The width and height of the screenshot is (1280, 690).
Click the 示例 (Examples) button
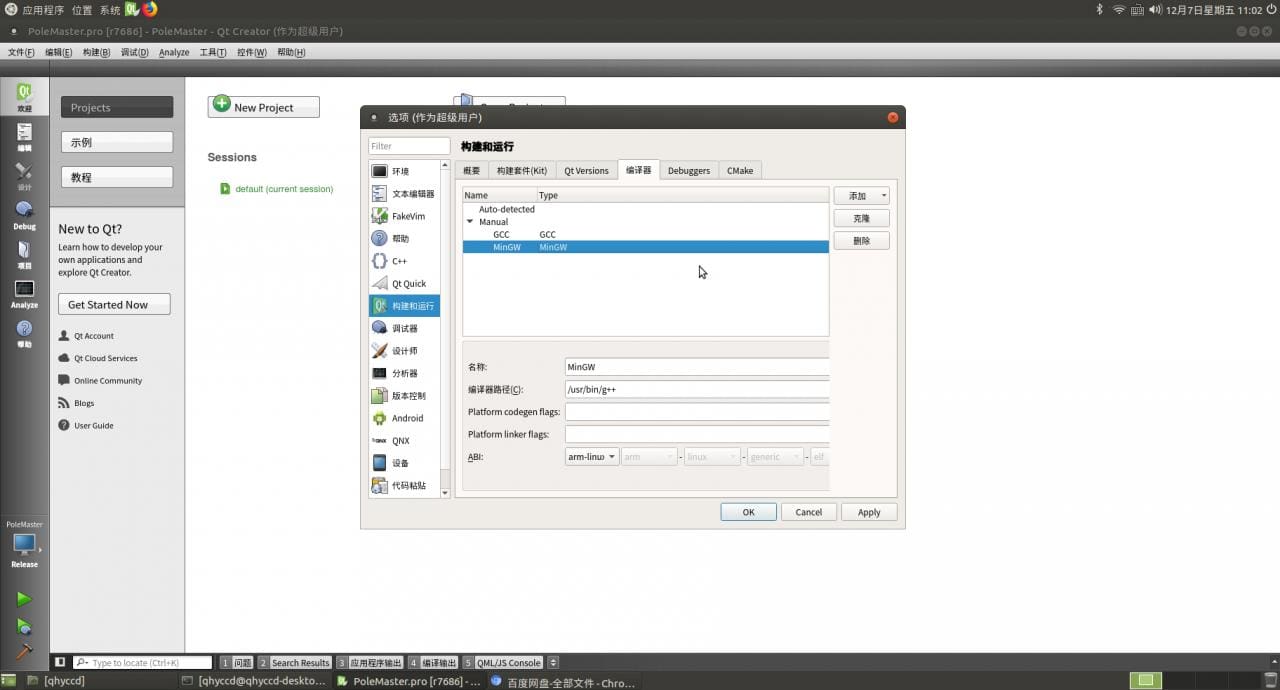pyautogui.click(x=117, y=142)
